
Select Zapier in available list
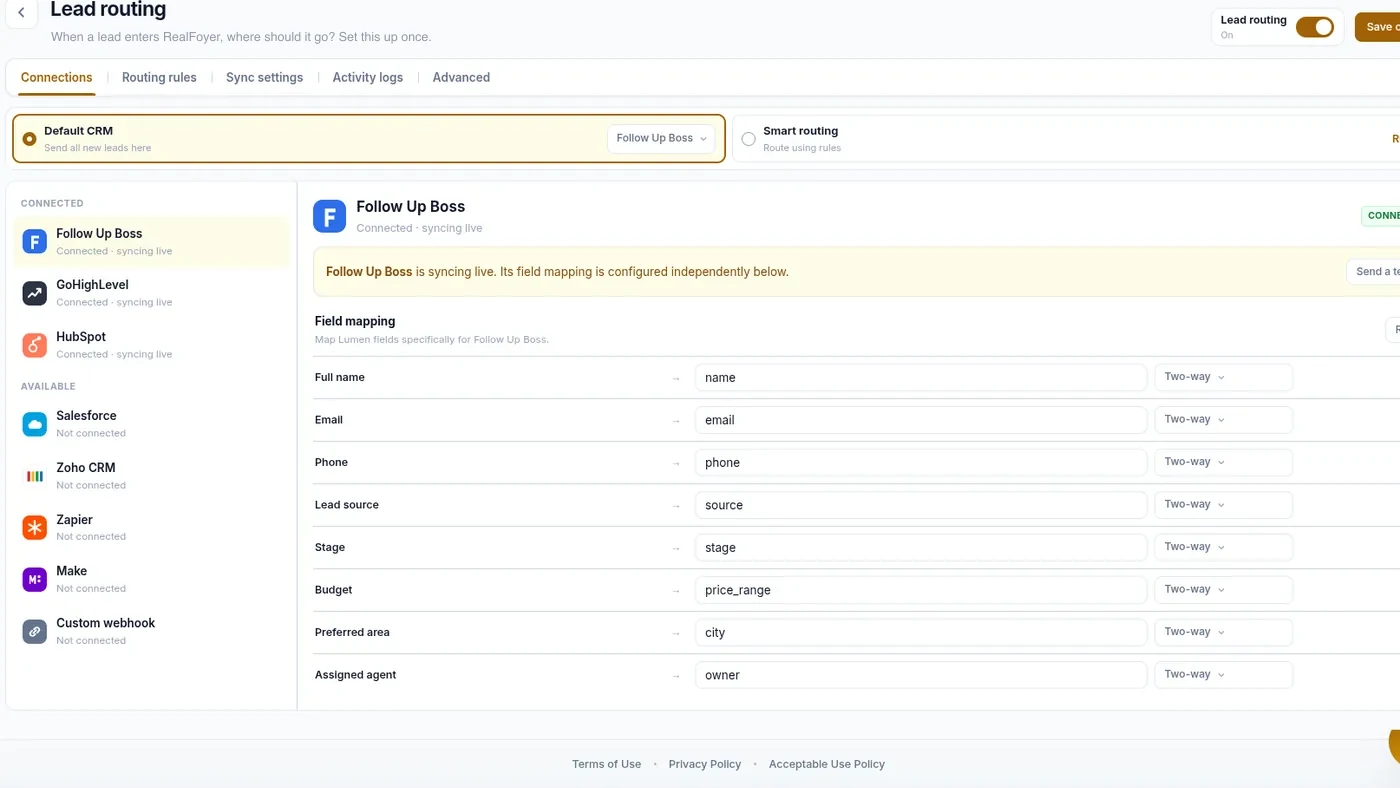tap(151, 527)
